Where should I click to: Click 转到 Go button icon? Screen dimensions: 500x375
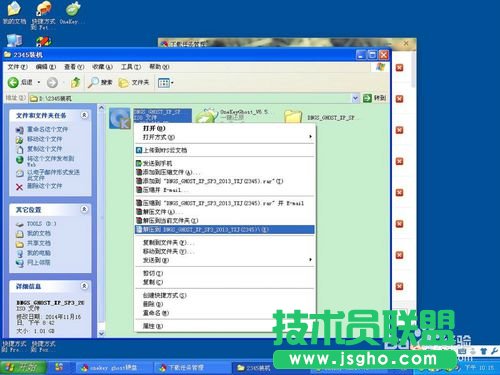pyautogui.click(x=367, y=98)
